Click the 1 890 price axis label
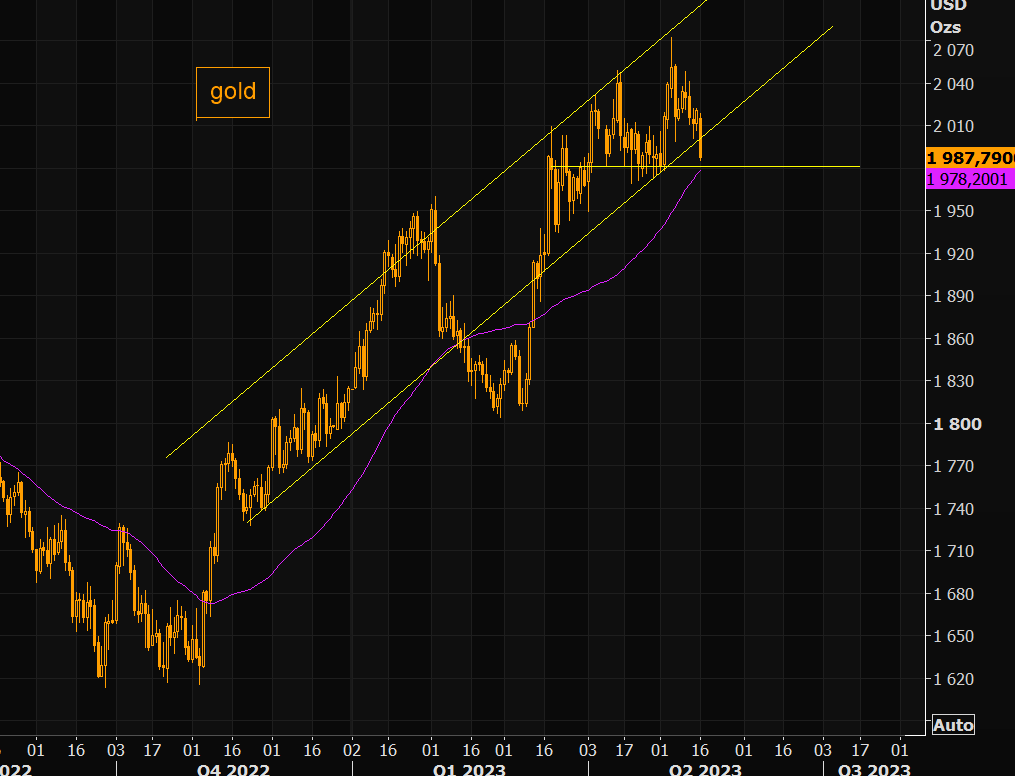Viewport: 1015px width, 776px height. point(953,296)
